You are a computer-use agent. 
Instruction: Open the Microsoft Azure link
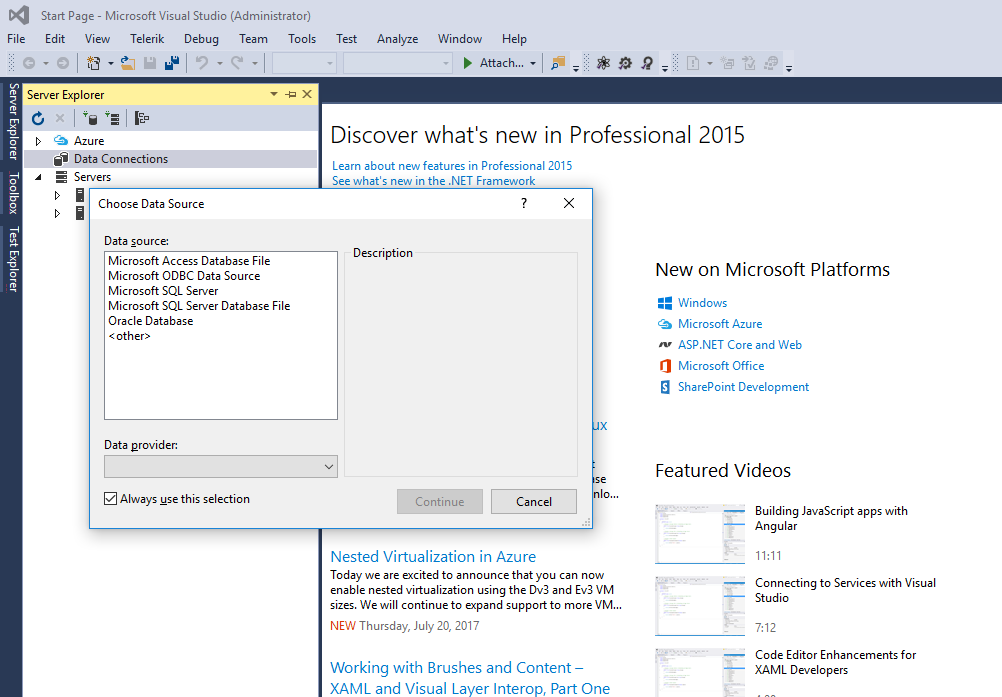click(x=719, y=324)
